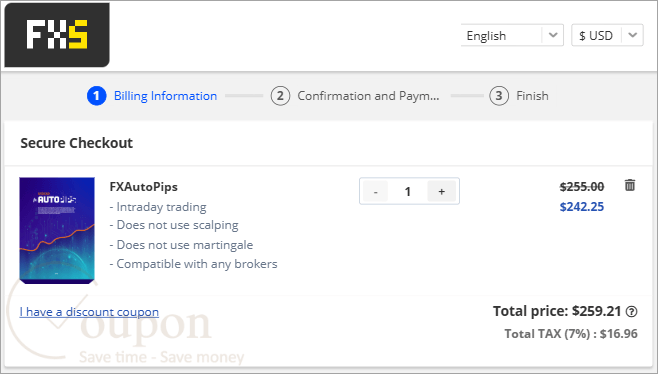The height and width of the screenshot is (374, 658).
Task: Click the Total TAX (7%) : $16.96 text
Action: tap(571, 334)
